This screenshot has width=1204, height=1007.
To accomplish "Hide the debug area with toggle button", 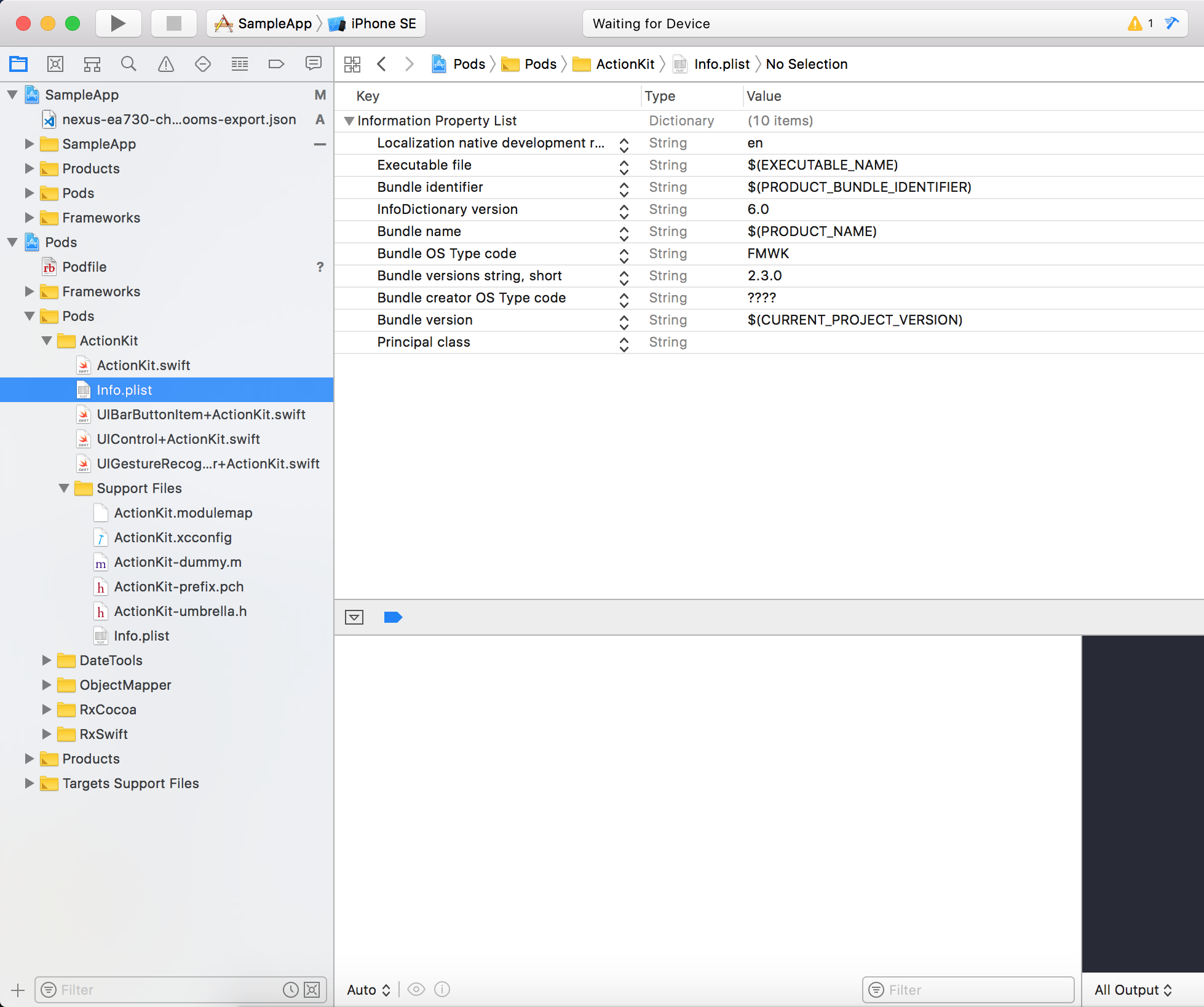I will (354, 617).
